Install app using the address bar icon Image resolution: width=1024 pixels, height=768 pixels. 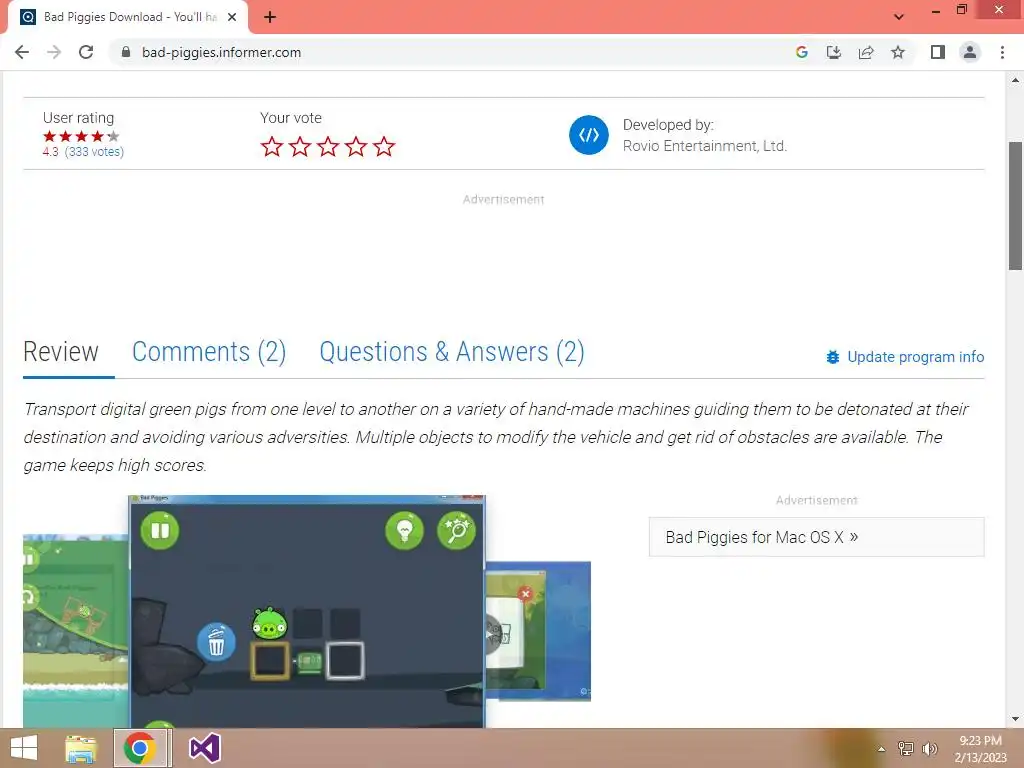tap(834, 52)
